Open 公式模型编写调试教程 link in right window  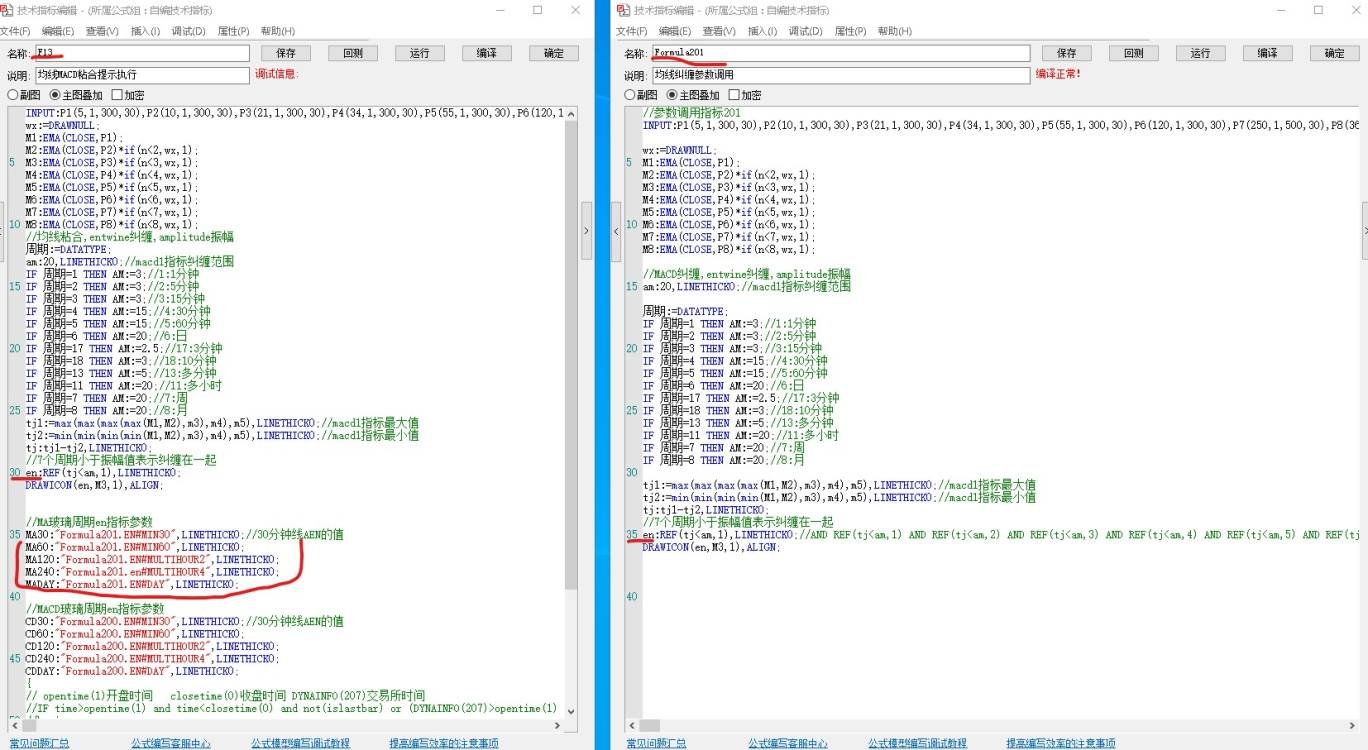click(917, 743)
